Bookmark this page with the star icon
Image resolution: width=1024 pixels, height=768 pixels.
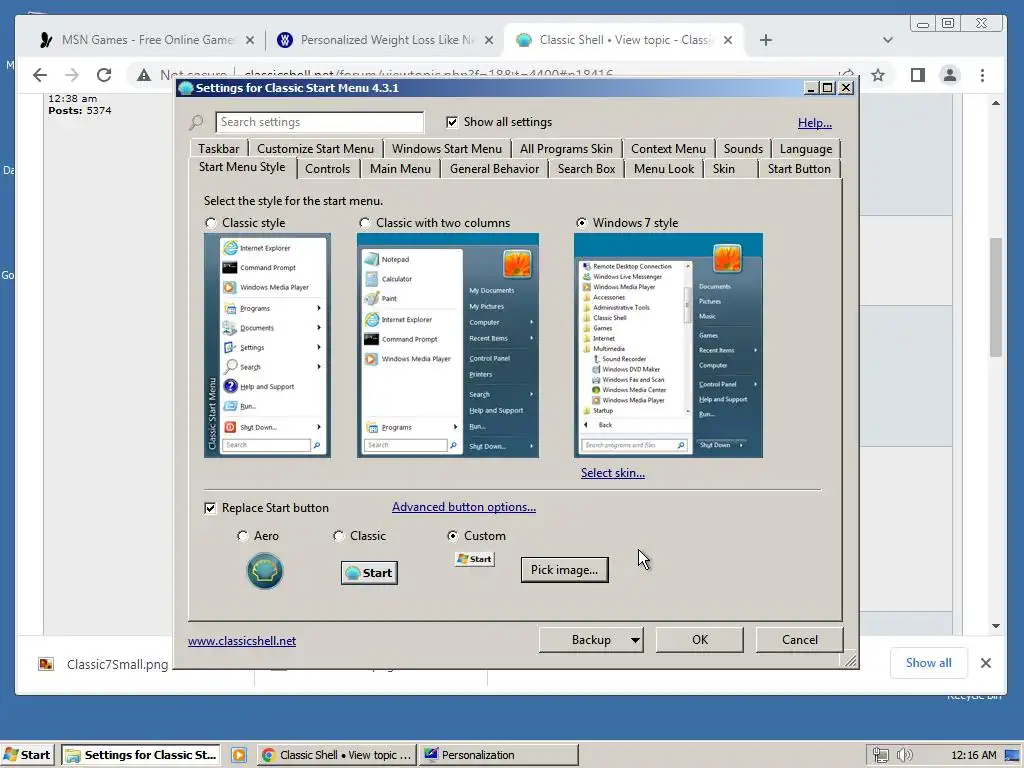(x=878, y=75)
